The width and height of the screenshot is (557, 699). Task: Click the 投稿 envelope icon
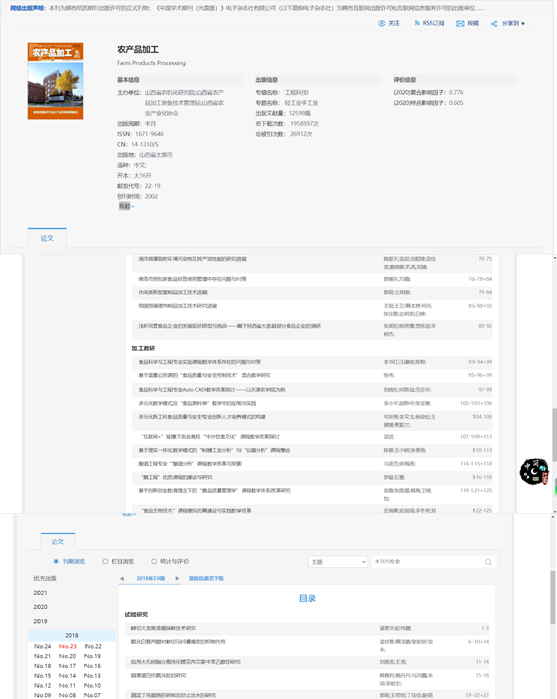pos(460,24)
